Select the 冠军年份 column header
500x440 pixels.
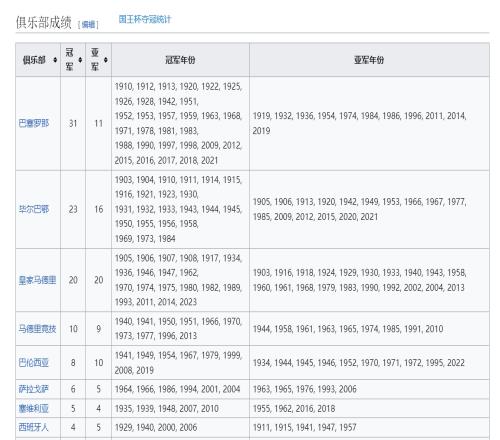pos(180,60)
